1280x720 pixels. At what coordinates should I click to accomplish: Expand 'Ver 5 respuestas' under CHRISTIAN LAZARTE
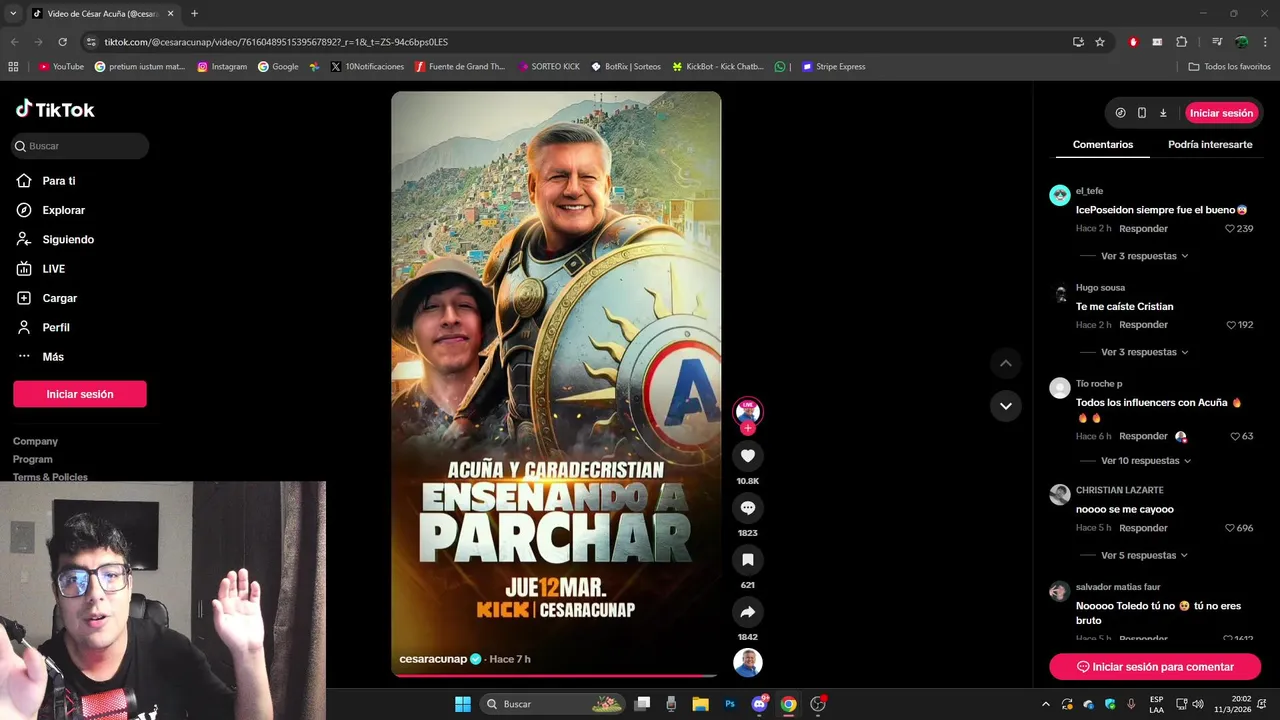(x=1144, y=555)
